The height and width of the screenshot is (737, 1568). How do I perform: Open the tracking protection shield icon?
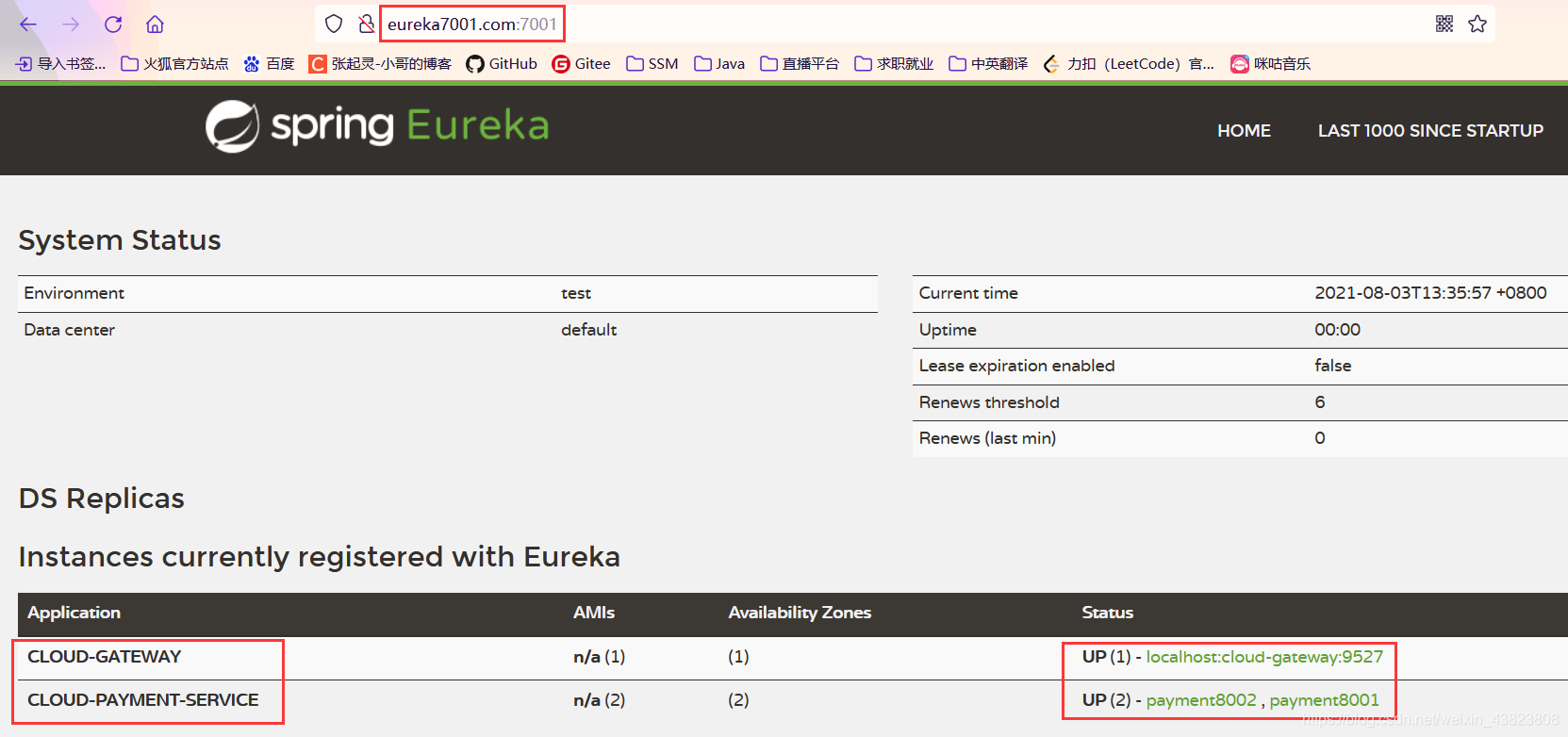click(x=334, y=24)
